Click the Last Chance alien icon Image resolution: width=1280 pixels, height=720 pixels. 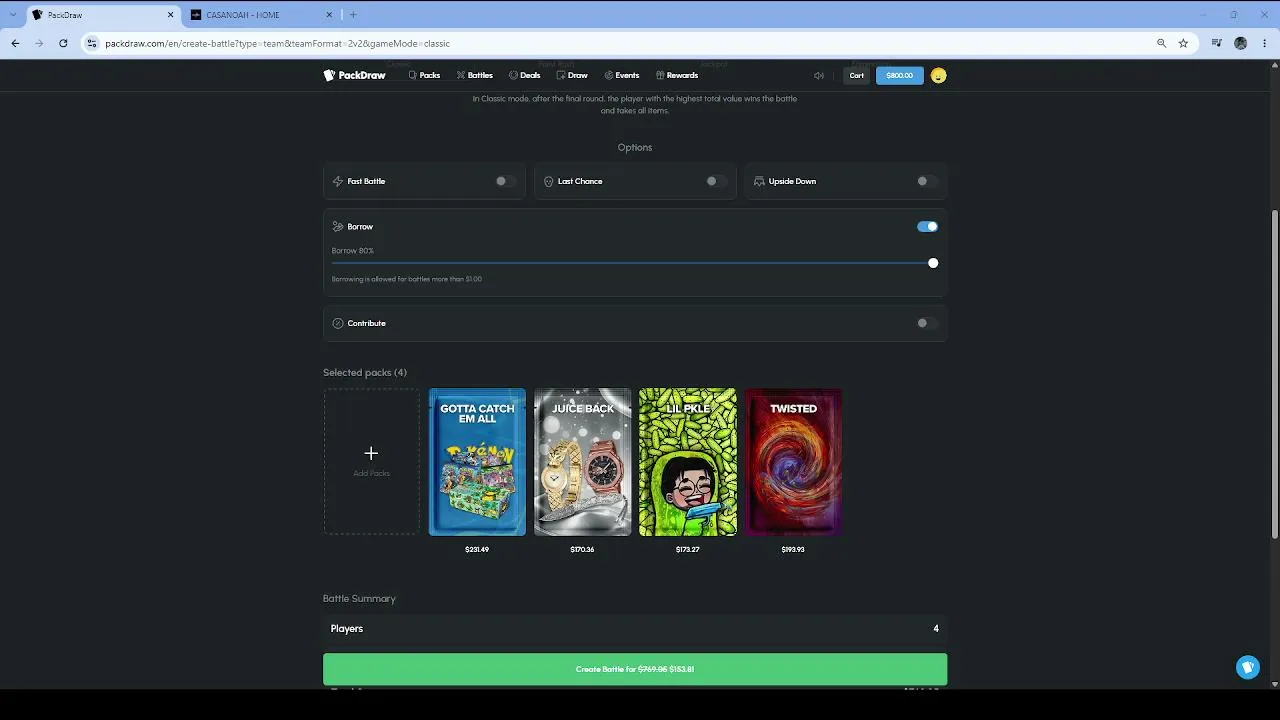[x=548, y=181]
